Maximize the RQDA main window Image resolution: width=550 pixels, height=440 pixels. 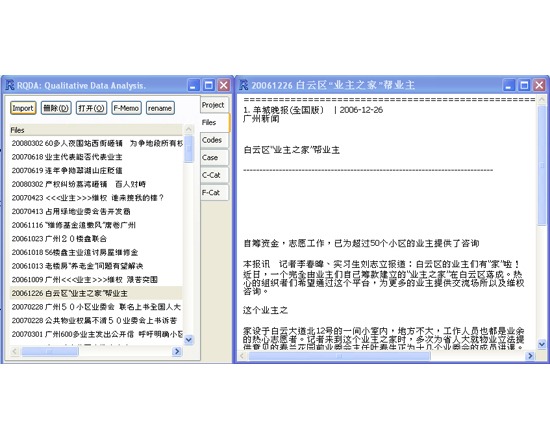pyautogui.click(x=209, y=85)
